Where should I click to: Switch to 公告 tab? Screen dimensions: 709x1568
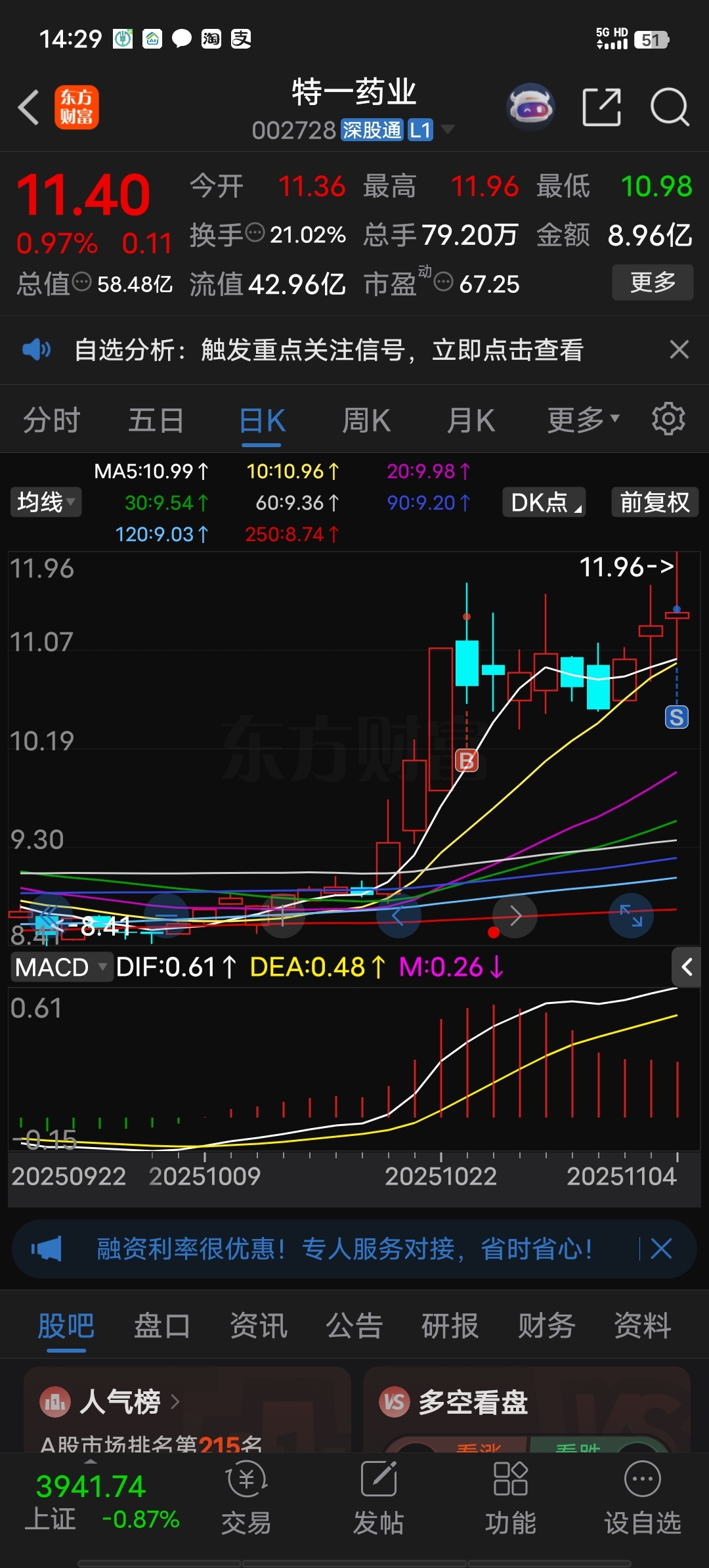(x=354, y=1326)
